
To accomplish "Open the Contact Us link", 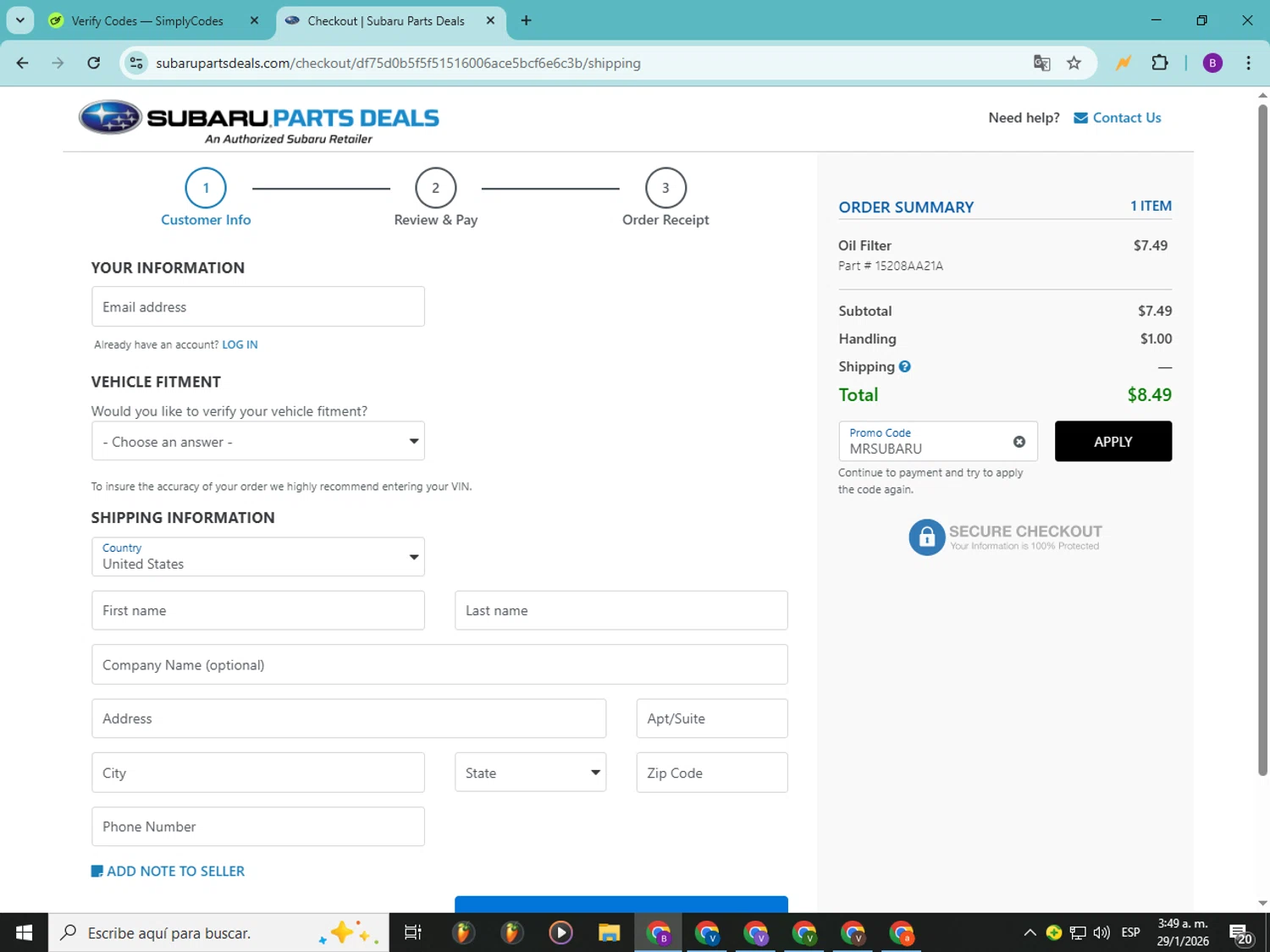I will pos(1127,118).
